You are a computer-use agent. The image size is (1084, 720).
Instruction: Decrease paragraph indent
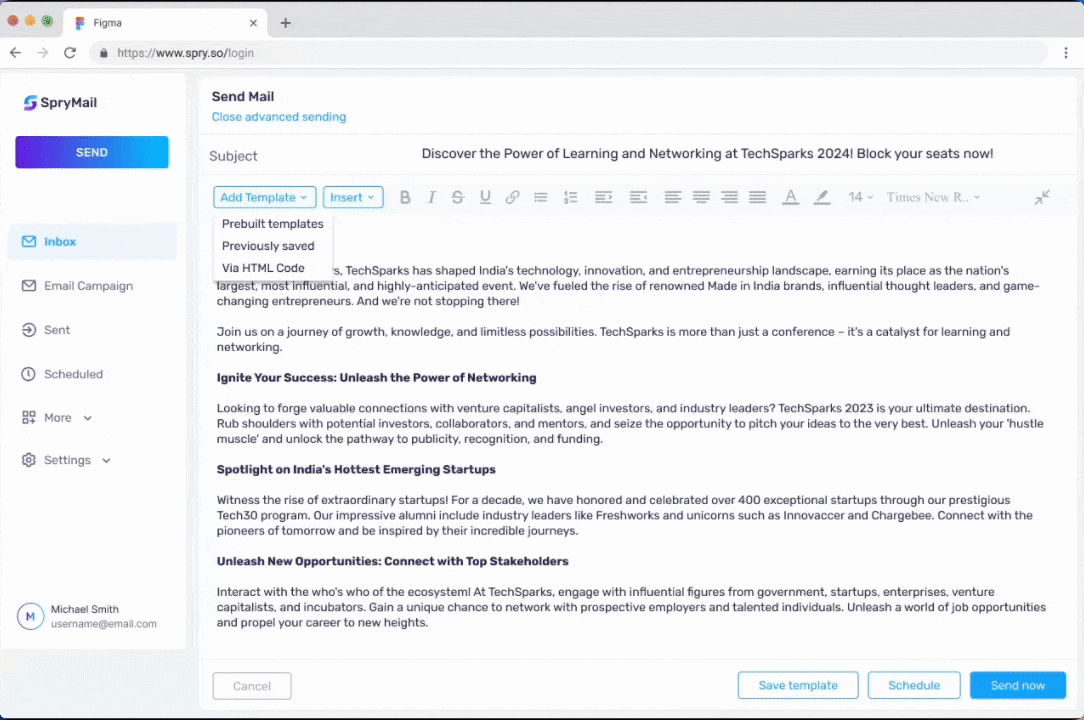[638, 197]
